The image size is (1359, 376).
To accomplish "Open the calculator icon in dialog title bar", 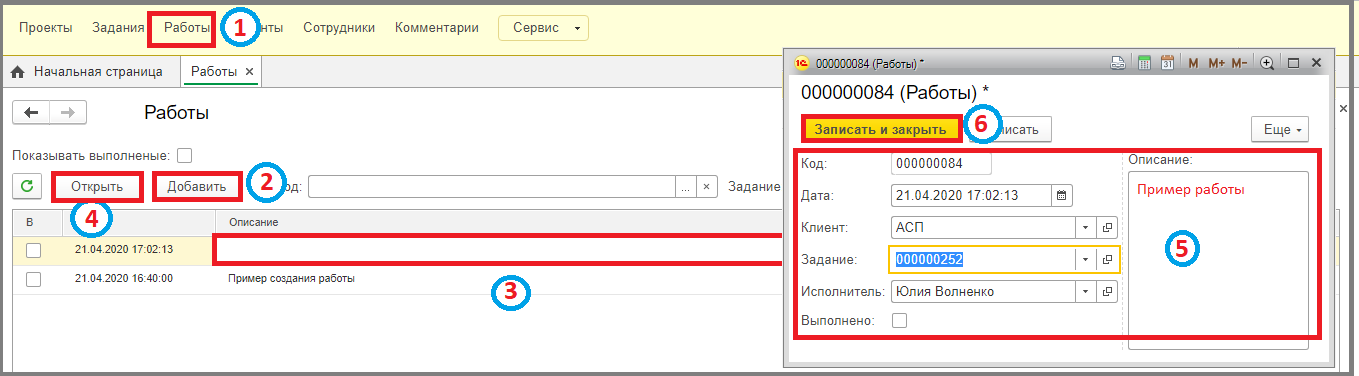I will tap(1145, 63).
